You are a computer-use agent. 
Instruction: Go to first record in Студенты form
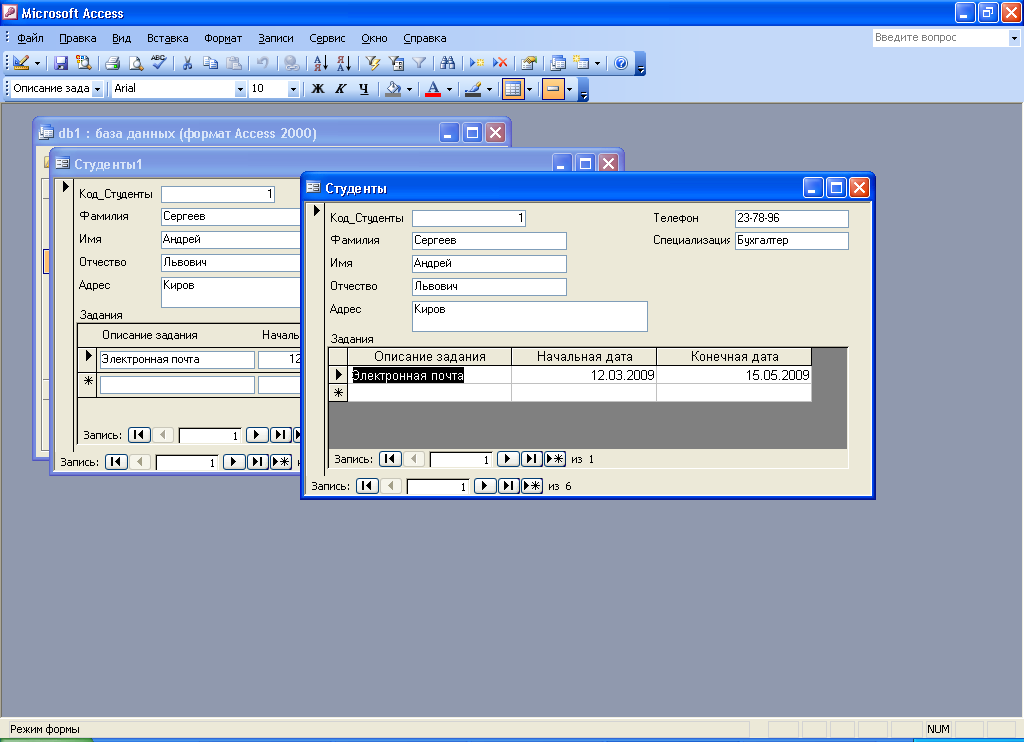[367, 486]
